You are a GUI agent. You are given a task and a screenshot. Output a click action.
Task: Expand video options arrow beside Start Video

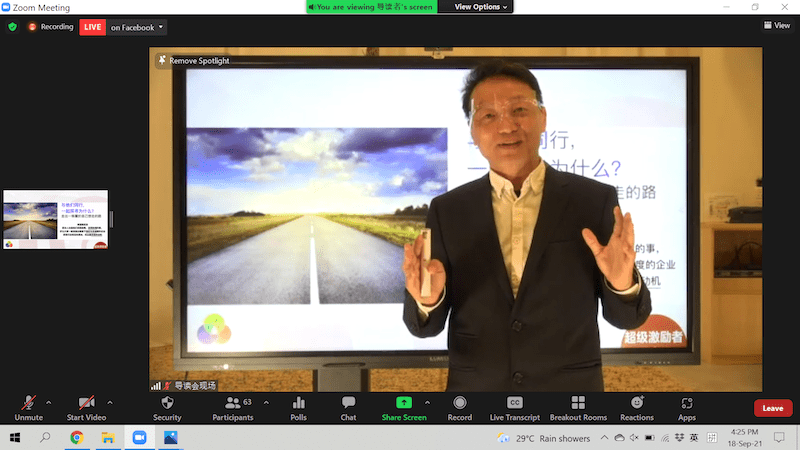(110, 402)
